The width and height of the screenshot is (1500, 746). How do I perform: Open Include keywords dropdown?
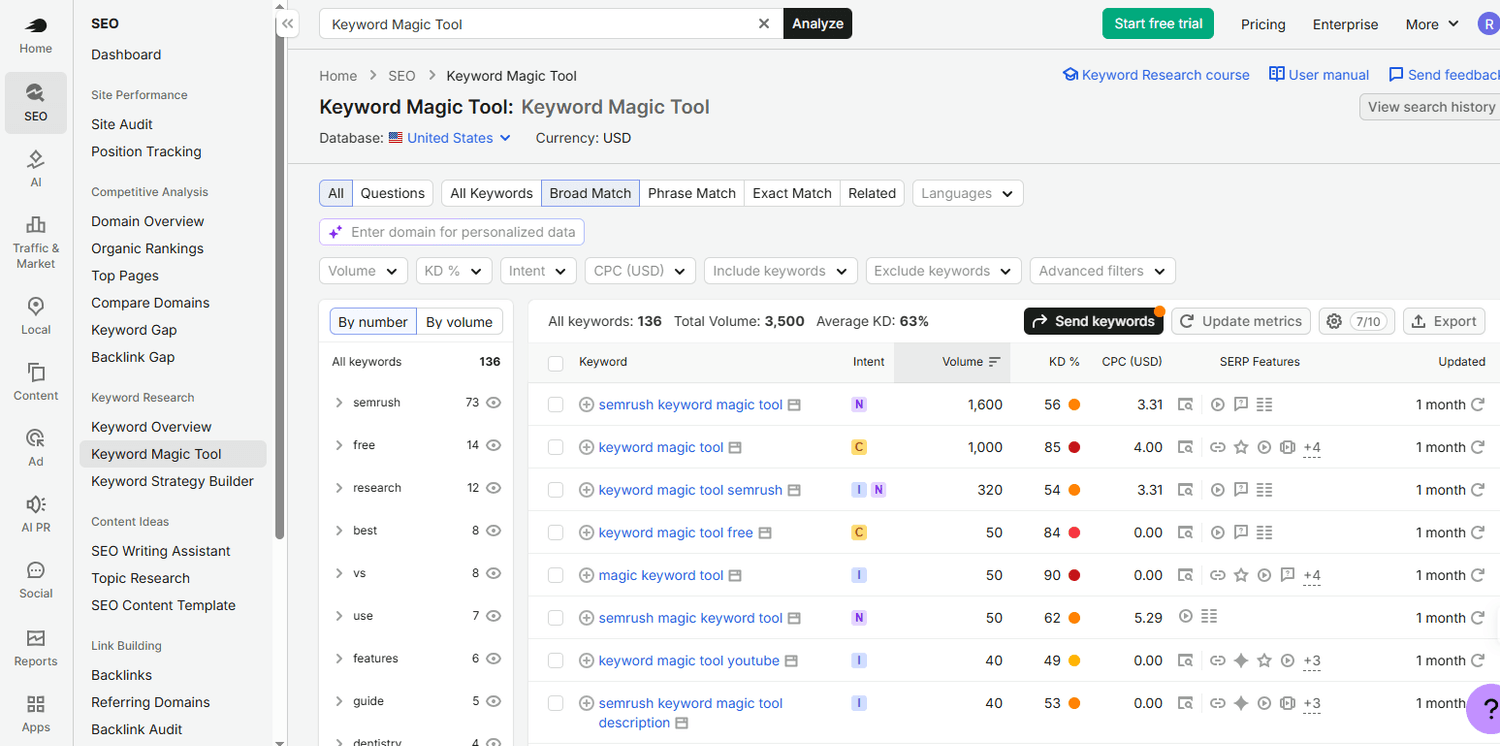tap(781, 271)
